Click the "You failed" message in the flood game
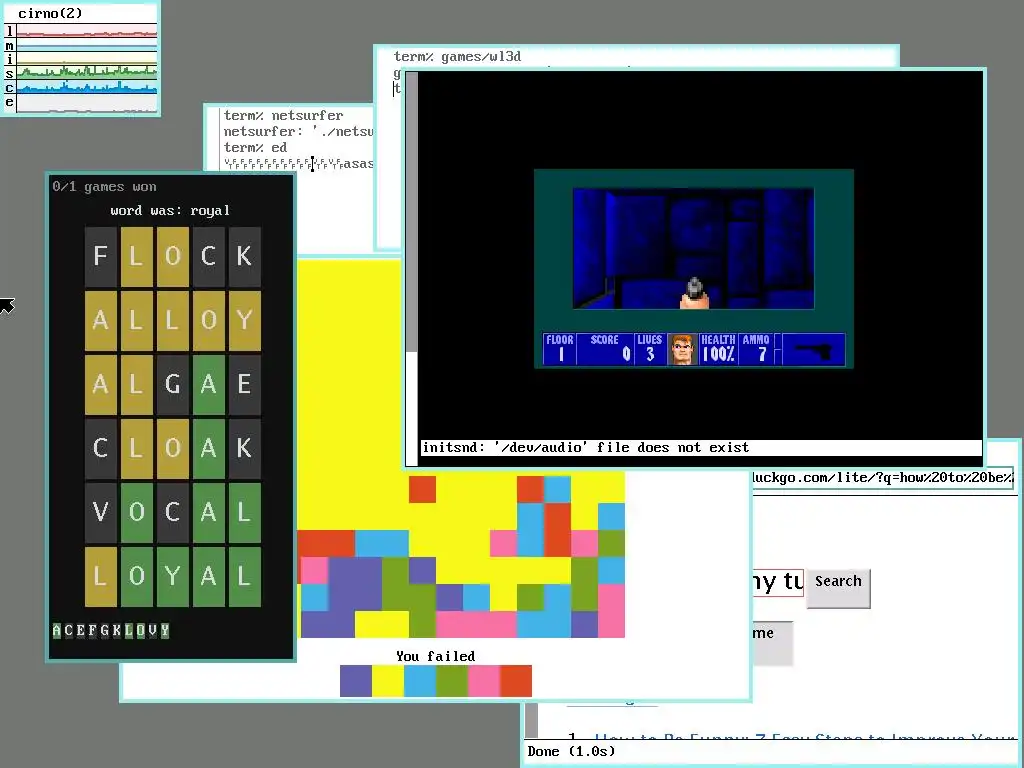The height and width of the screenshot is (768, 1024). (436, 656)
